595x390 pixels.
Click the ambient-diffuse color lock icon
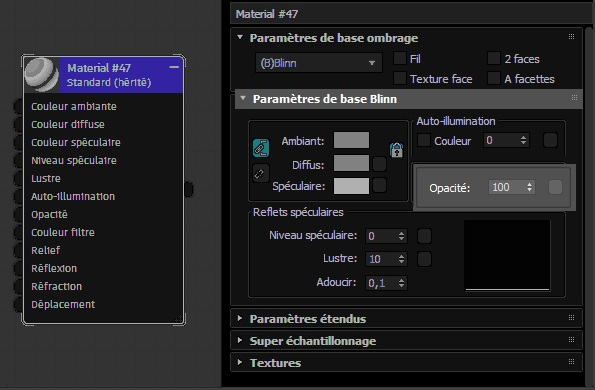pos(261,148)
